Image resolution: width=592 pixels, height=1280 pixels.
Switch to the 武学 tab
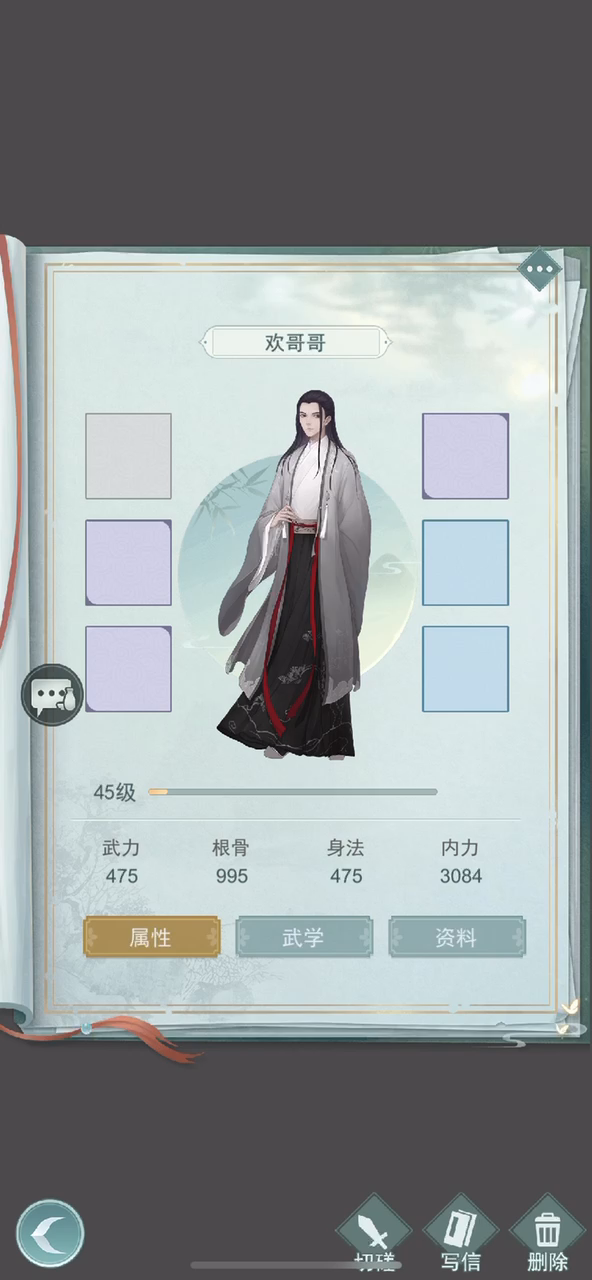pyautogui.click(x=303, y=937)
